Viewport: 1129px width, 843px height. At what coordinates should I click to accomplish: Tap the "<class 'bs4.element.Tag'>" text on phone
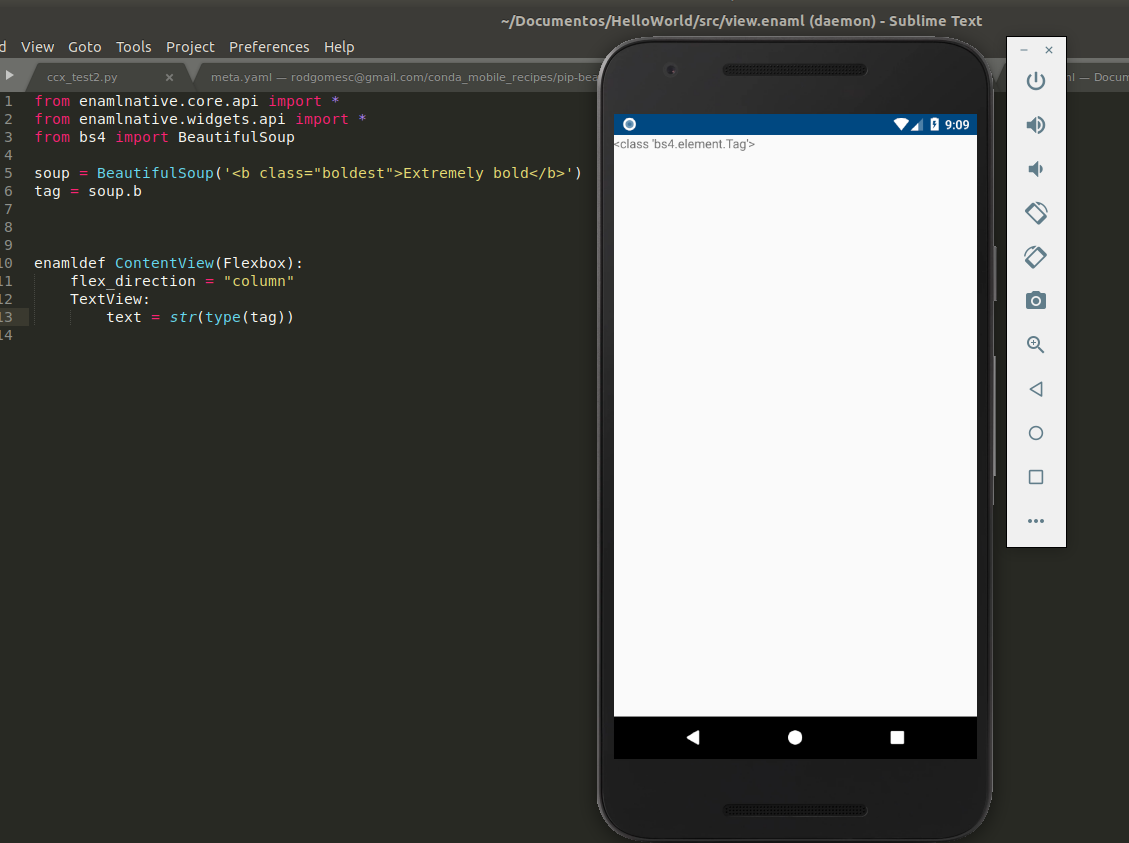pyautogui.click(x=684, y=144)
